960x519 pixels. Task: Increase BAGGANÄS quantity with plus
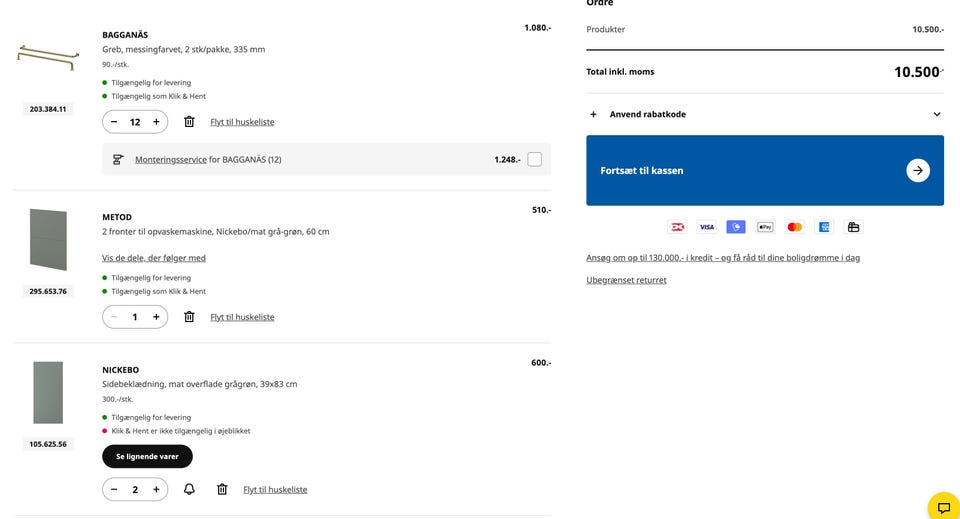click(x=156, y=122)
